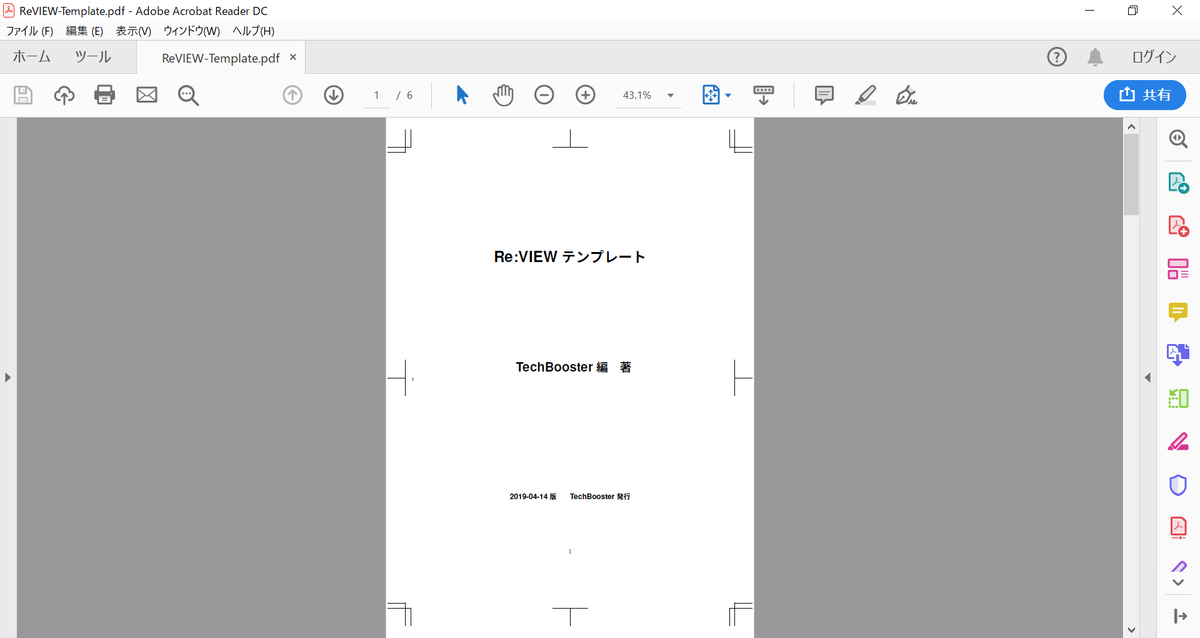Enable scrolling mode keyboard icon
The width and height of the screenshot is (1200, 638).
point(764,95)
